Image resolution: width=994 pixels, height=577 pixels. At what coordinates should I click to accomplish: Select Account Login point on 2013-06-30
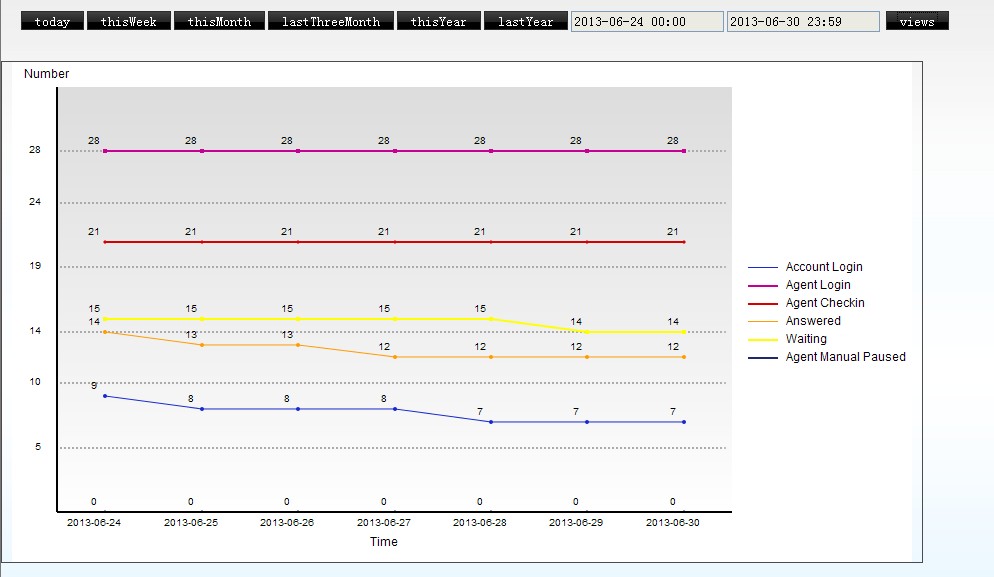click(x=684, y=422)
